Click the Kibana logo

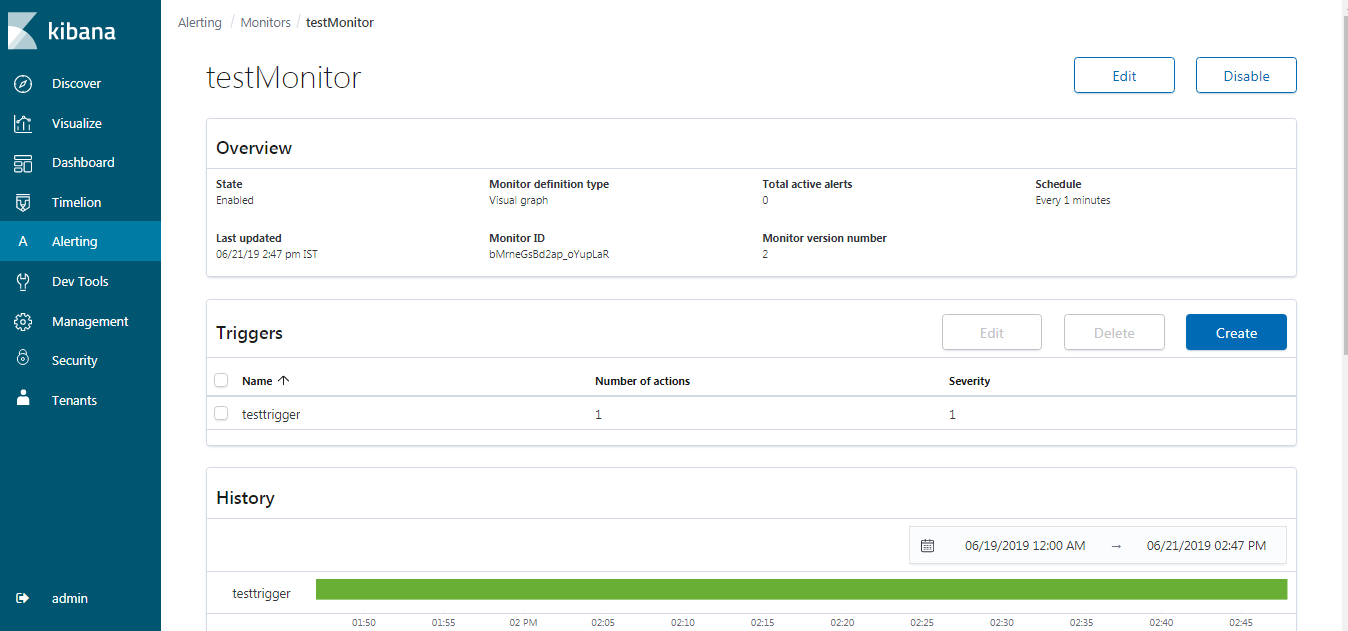pyautogui.click(x=63, y=31)
